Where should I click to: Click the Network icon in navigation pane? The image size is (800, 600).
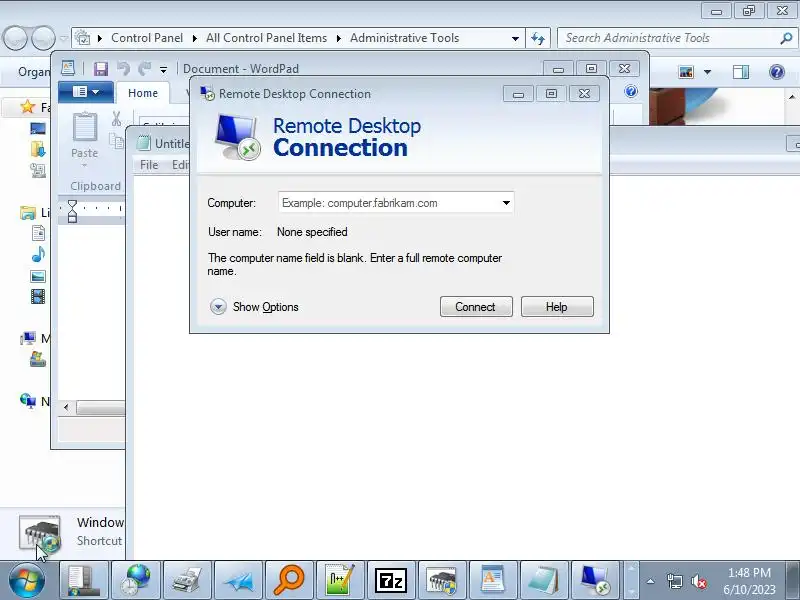[28, 401]
